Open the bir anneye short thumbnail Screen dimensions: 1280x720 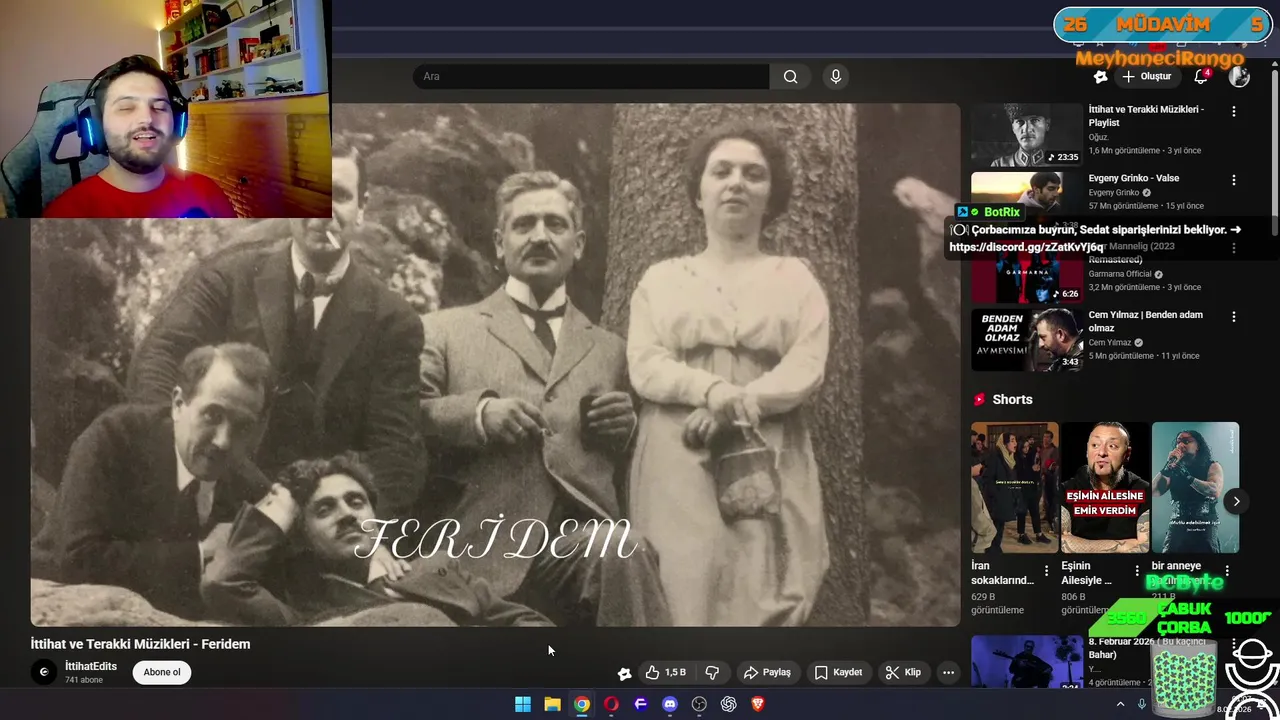coord(1195,488)
